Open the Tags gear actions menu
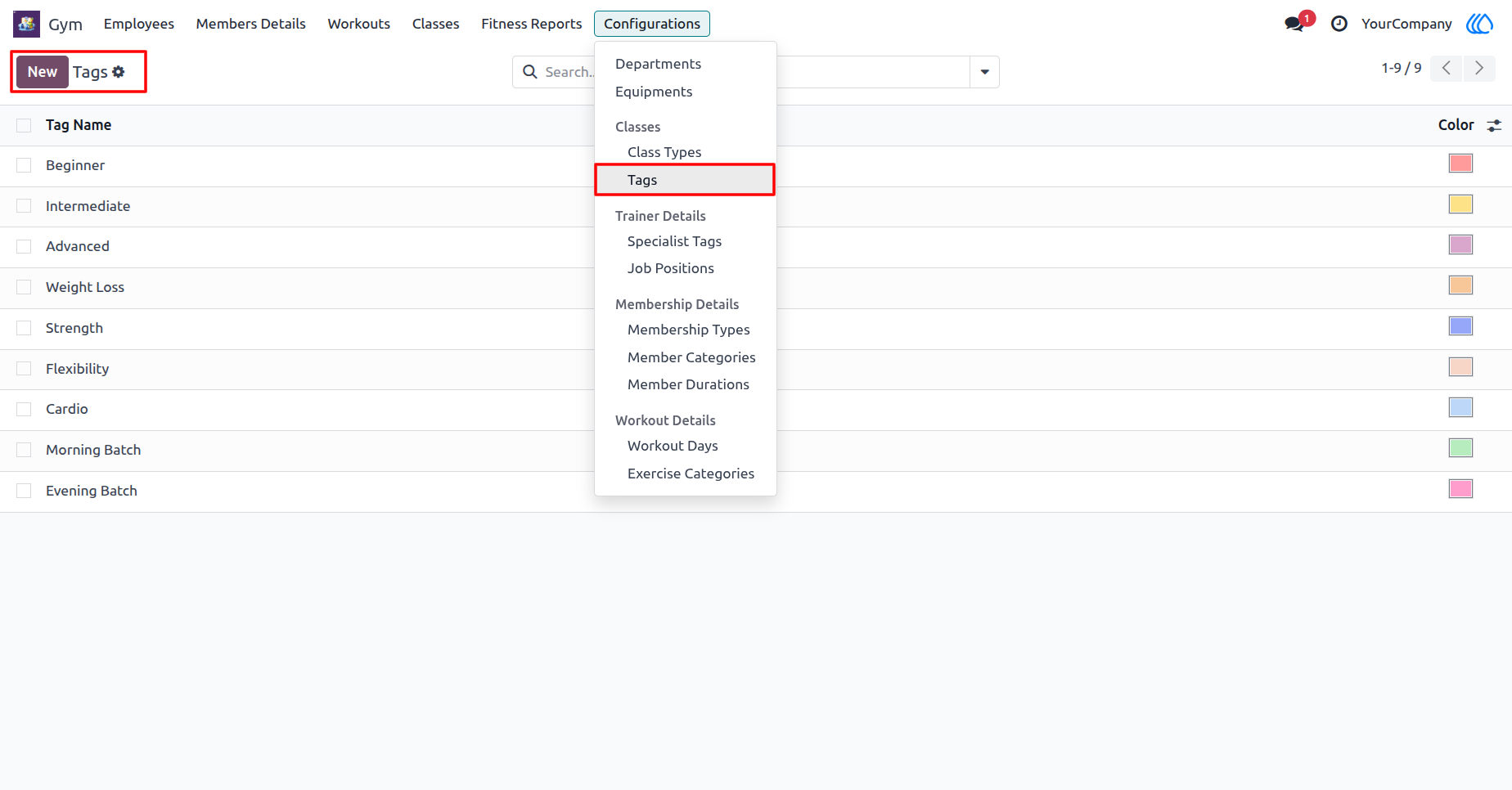 pyautogui.click(x=119, y=72)
